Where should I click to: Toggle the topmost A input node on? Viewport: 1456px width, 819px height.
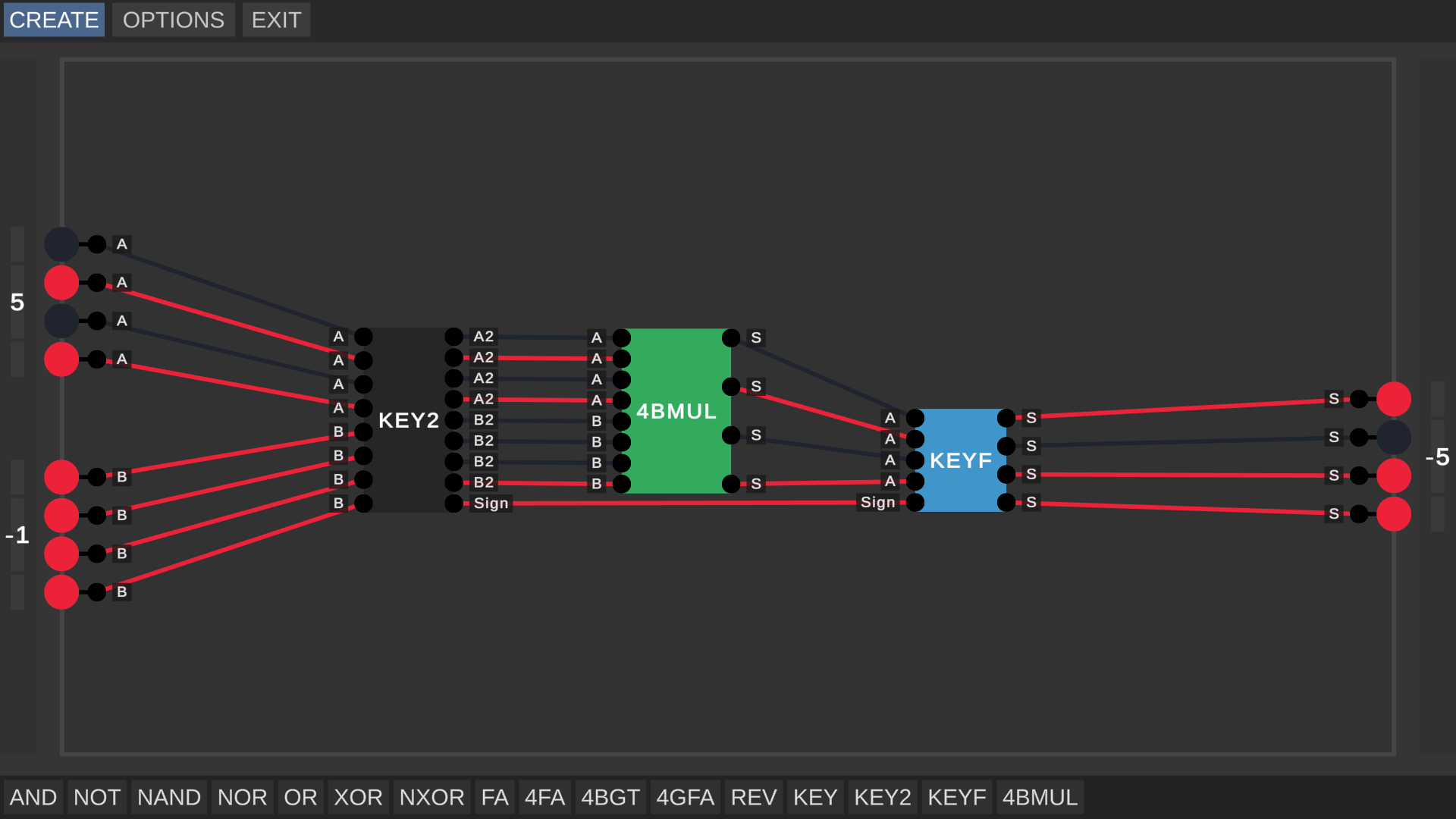61,244
